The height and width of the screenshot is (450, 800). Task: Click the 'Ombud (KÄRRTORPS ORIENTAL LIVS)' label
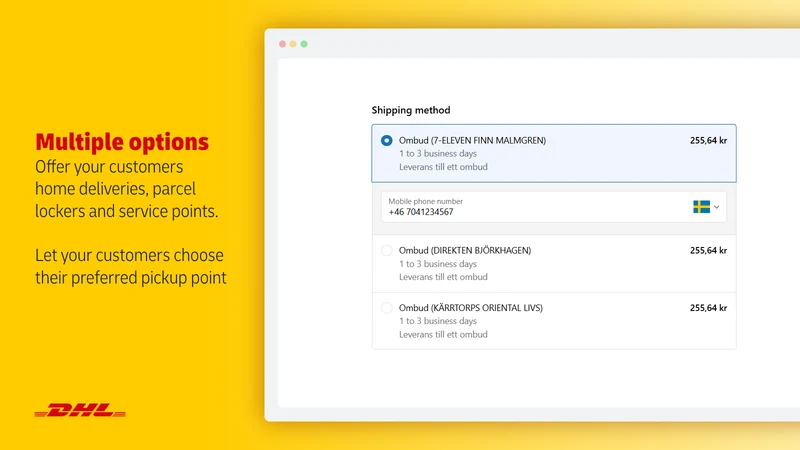point(471,308)
